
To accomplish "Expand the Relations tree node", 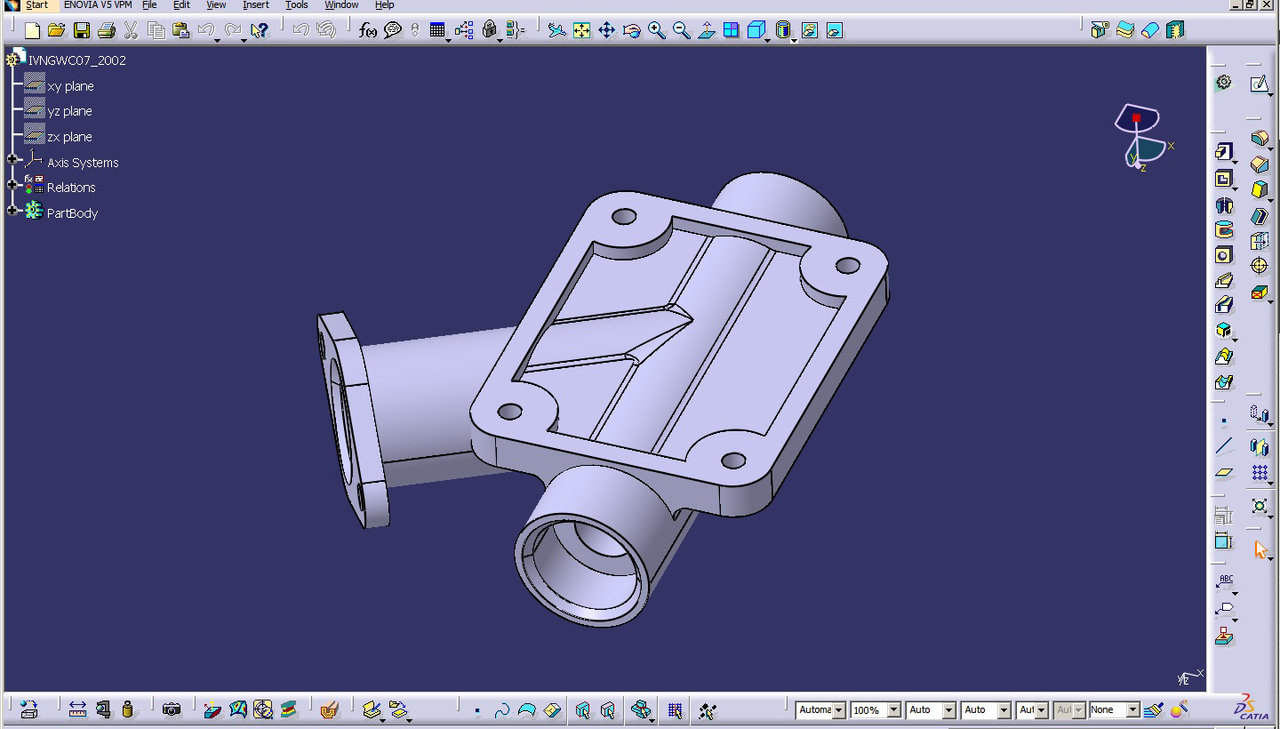I will 13,184.
